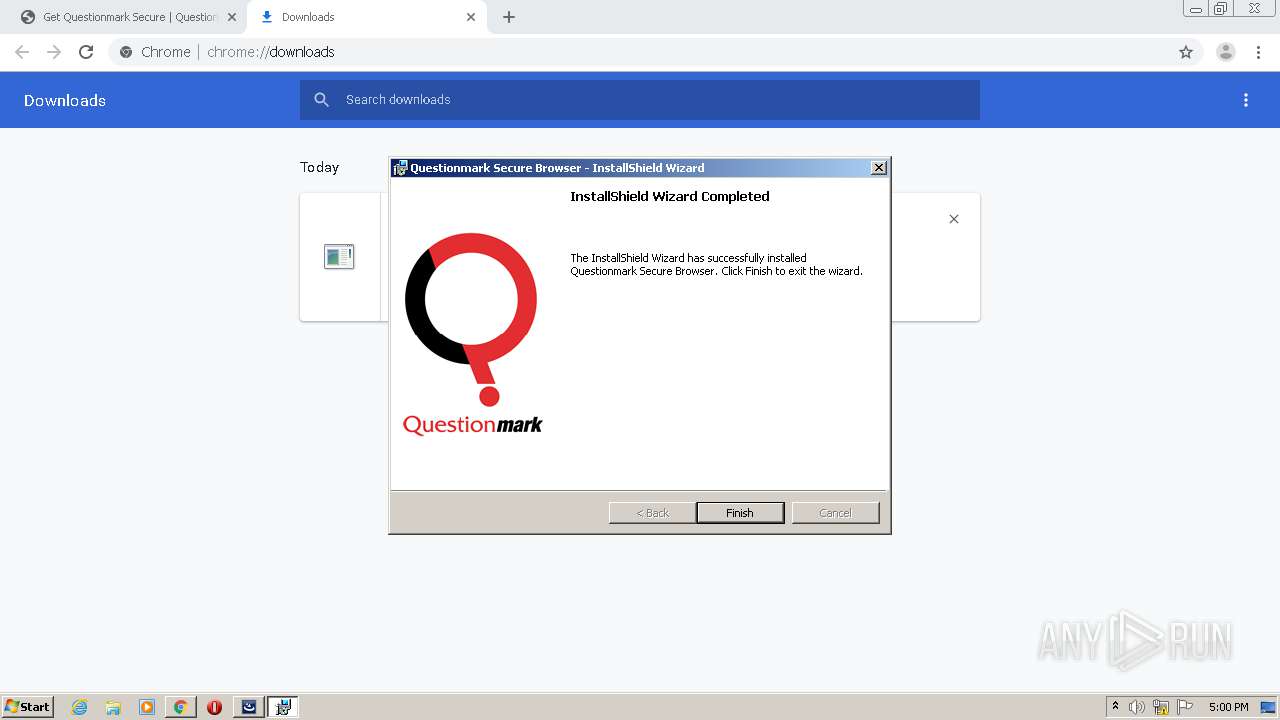Click the successfully installed message text
The image size is (1280, 720).
pos(716,264)
